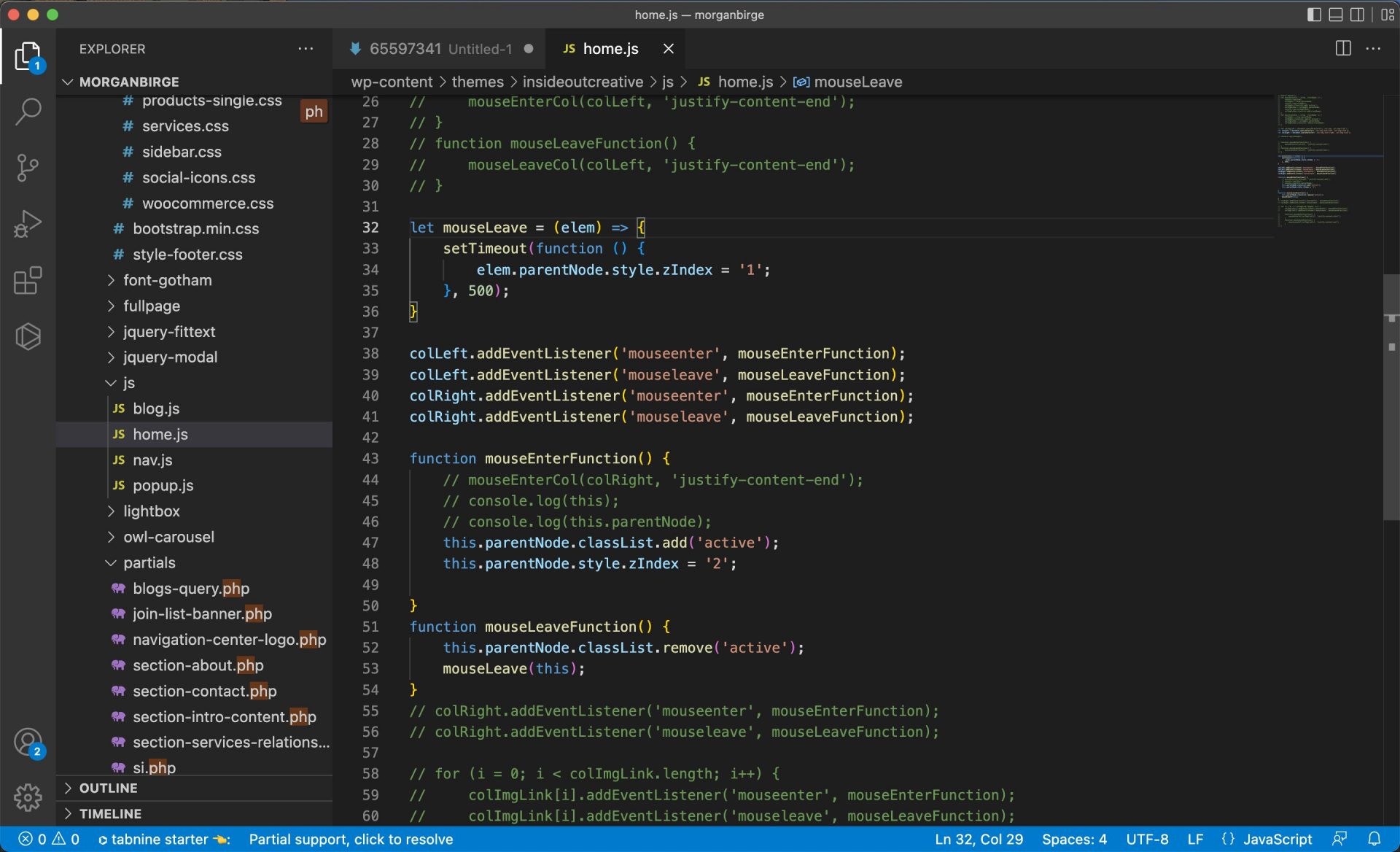The width and height of the screenshot is (1400, 852).
Task: Open section-contact.php file
Action: pos(194,691)
